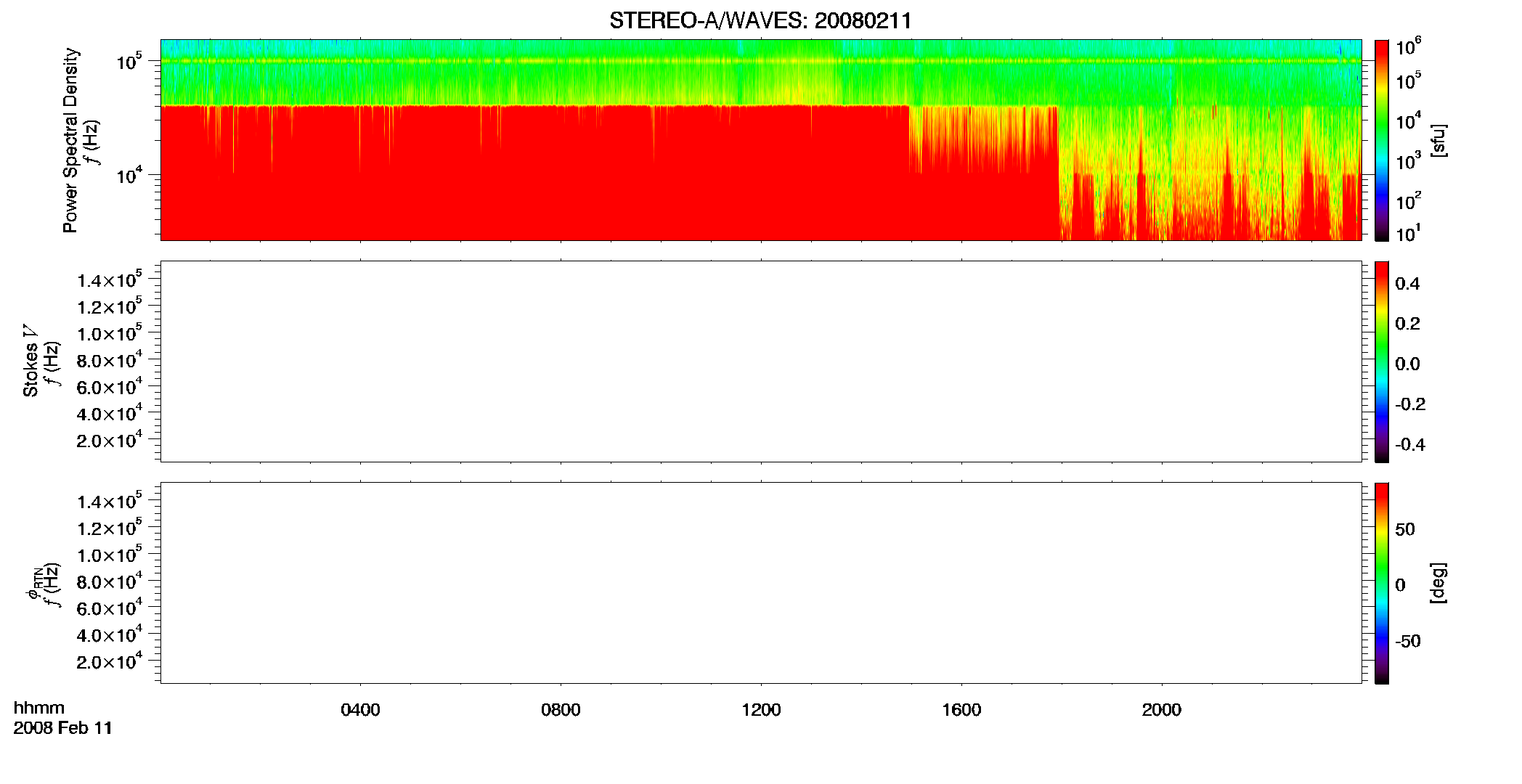Select the 10^6 label on sfu colorbar
Viewport: 1522px width, 784px height.
coord(1409,48)
